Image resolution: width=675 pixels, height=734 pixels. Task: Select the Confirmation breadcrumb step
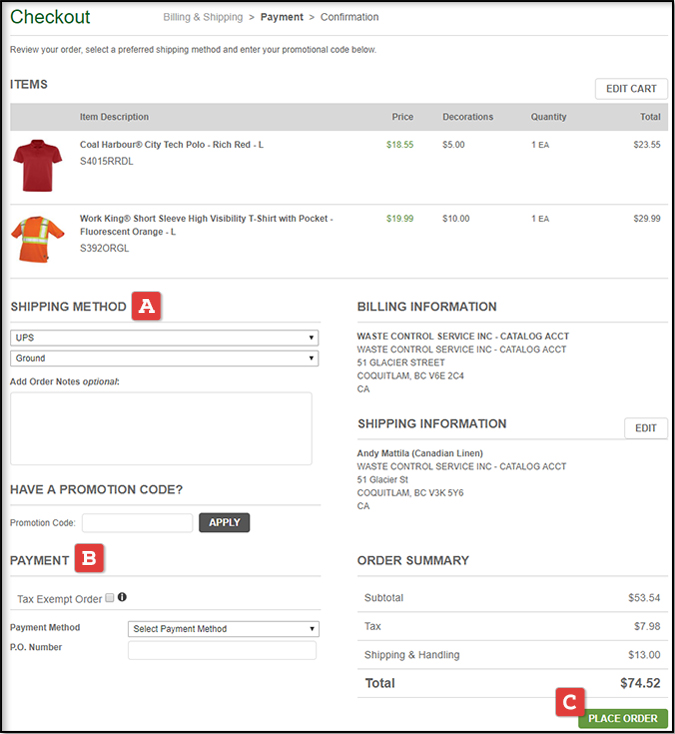tap(350, 17)
